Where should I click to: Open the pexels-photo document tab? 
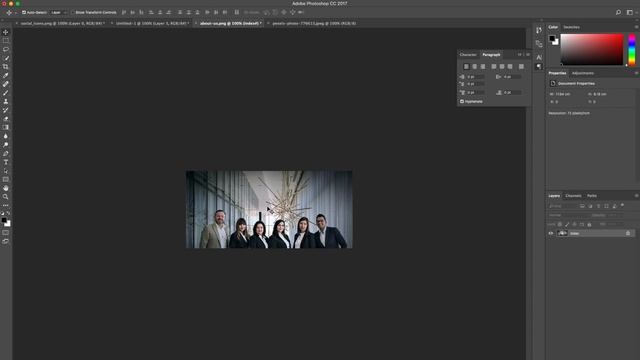click(x=314, y=23)
